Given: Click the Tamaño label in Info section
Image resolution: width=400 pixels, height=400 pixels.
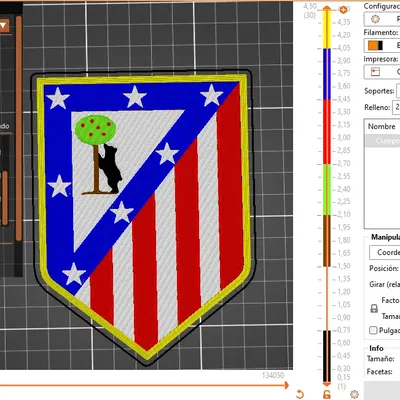Looking at the screenshot, I should [381, 359].
